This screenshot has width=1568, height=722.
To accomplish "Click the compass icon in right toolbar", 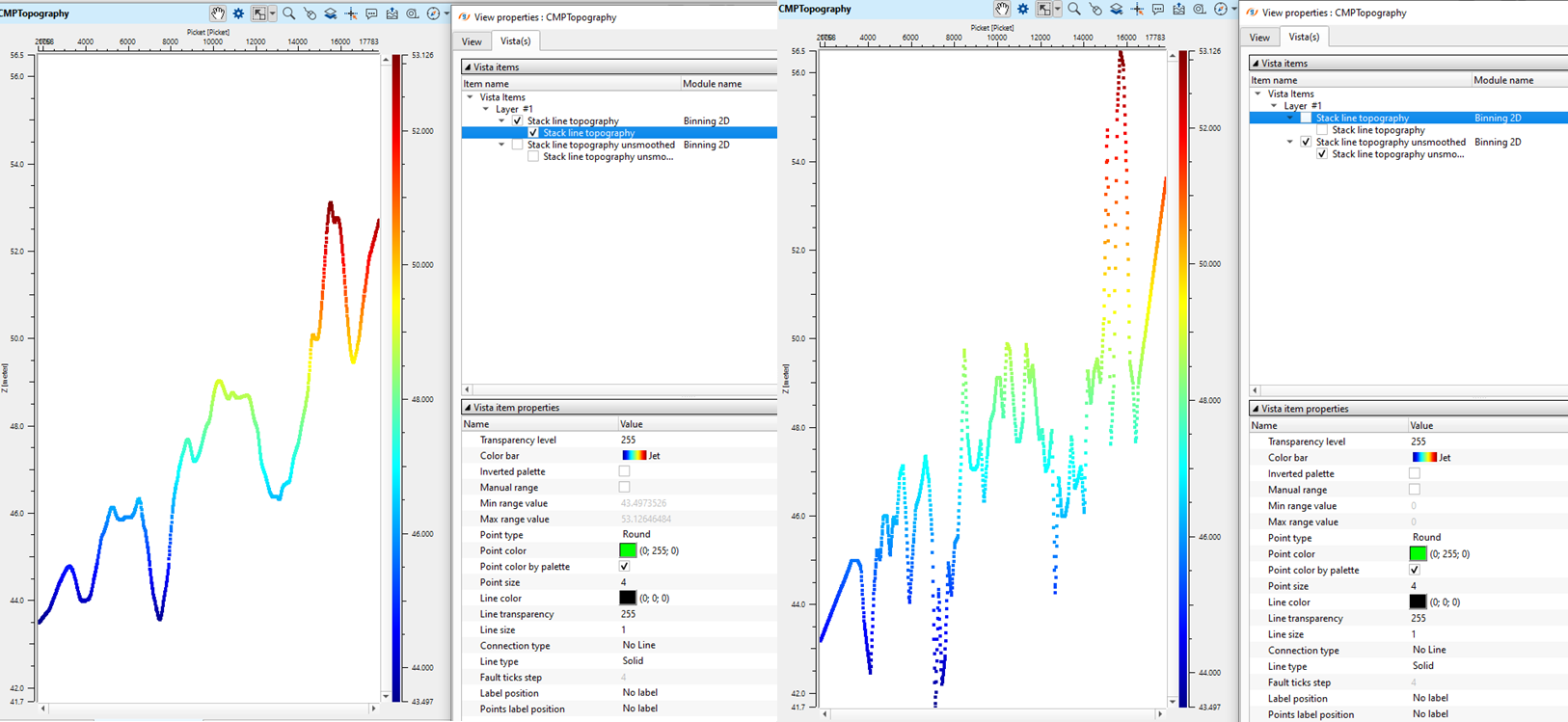I will (x=1220, y=9).
